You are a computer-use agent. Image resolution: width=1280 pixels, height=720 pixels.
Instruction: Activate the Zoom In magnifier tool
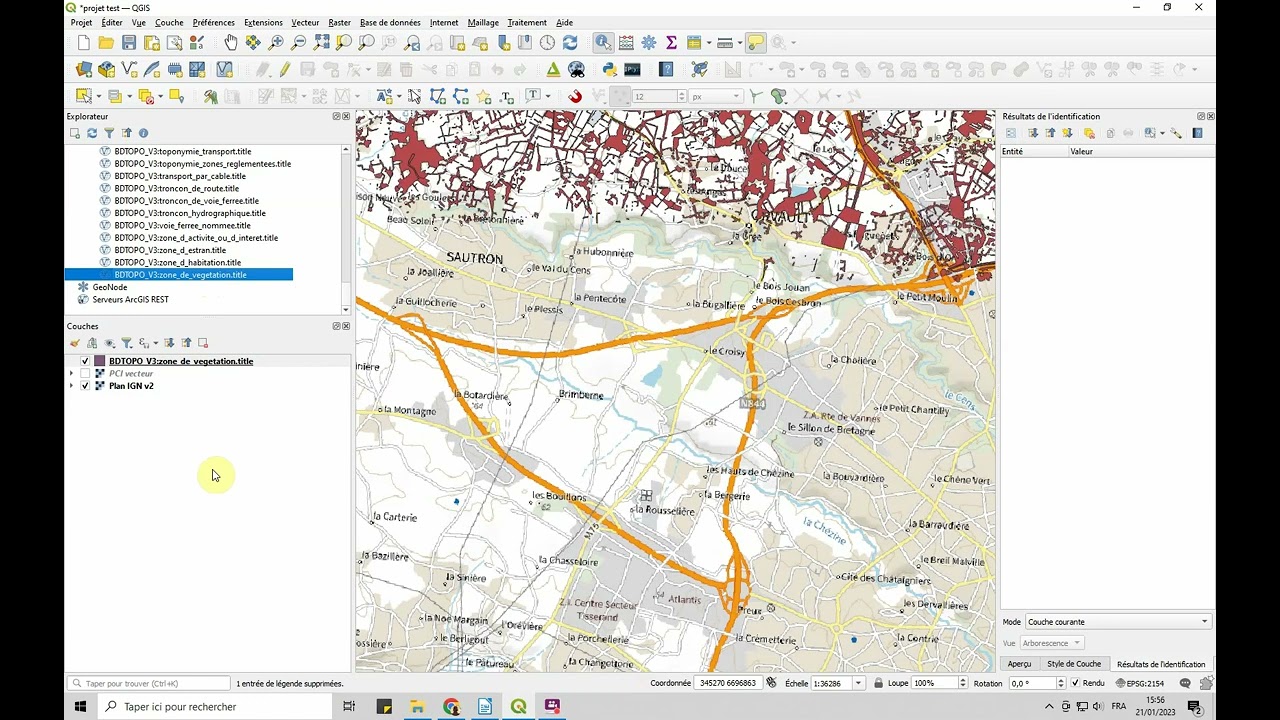point(276,43)
